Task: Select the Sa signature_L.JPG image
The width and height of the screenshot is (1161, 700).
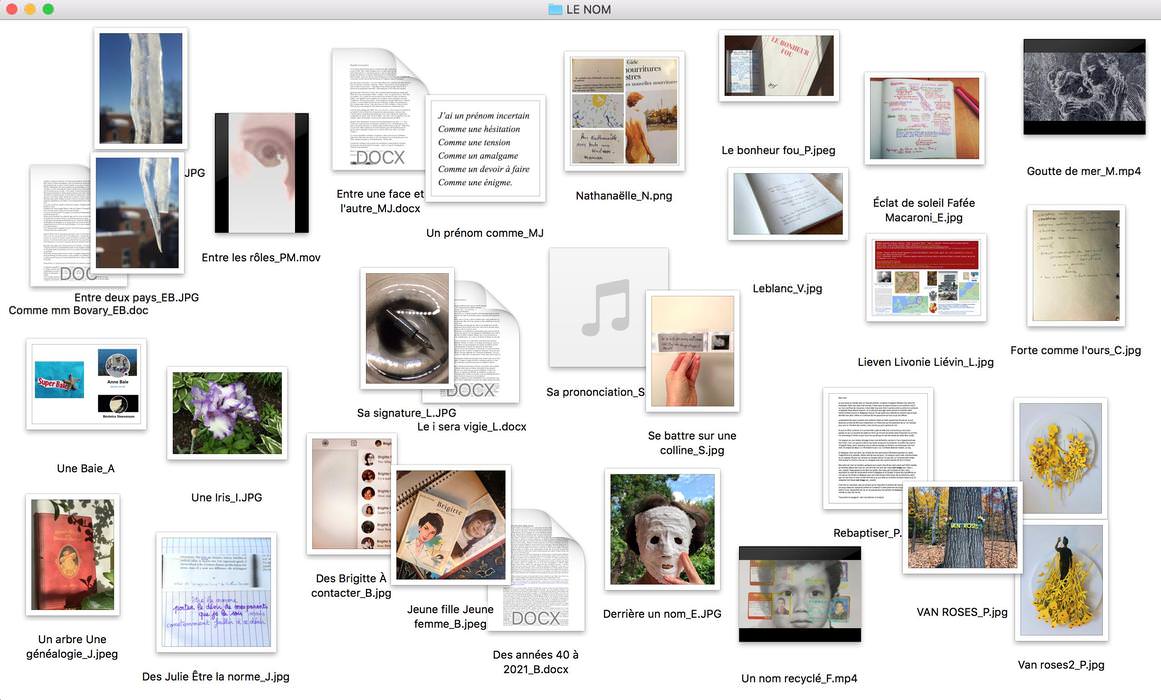Action: click(407, 328)
